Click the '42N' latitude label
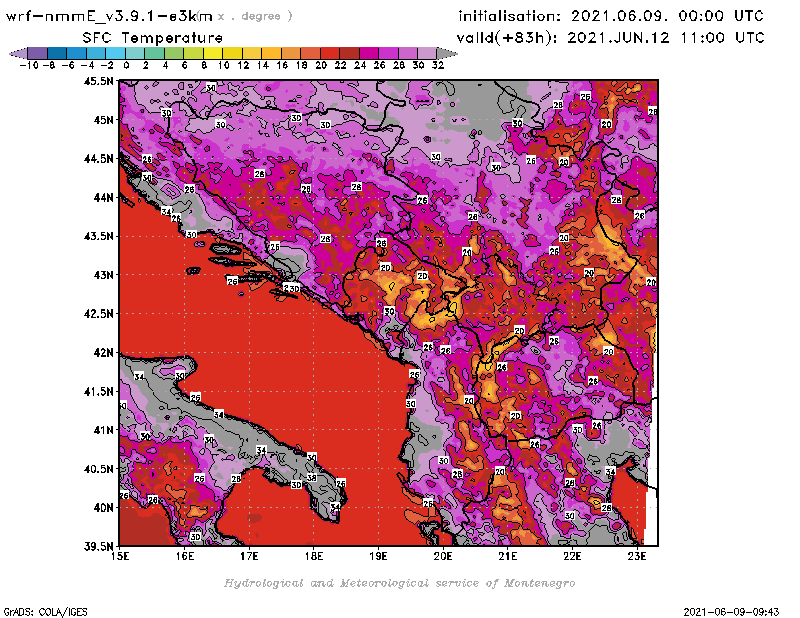Screen dimensions: 800x618 (103, 352)
